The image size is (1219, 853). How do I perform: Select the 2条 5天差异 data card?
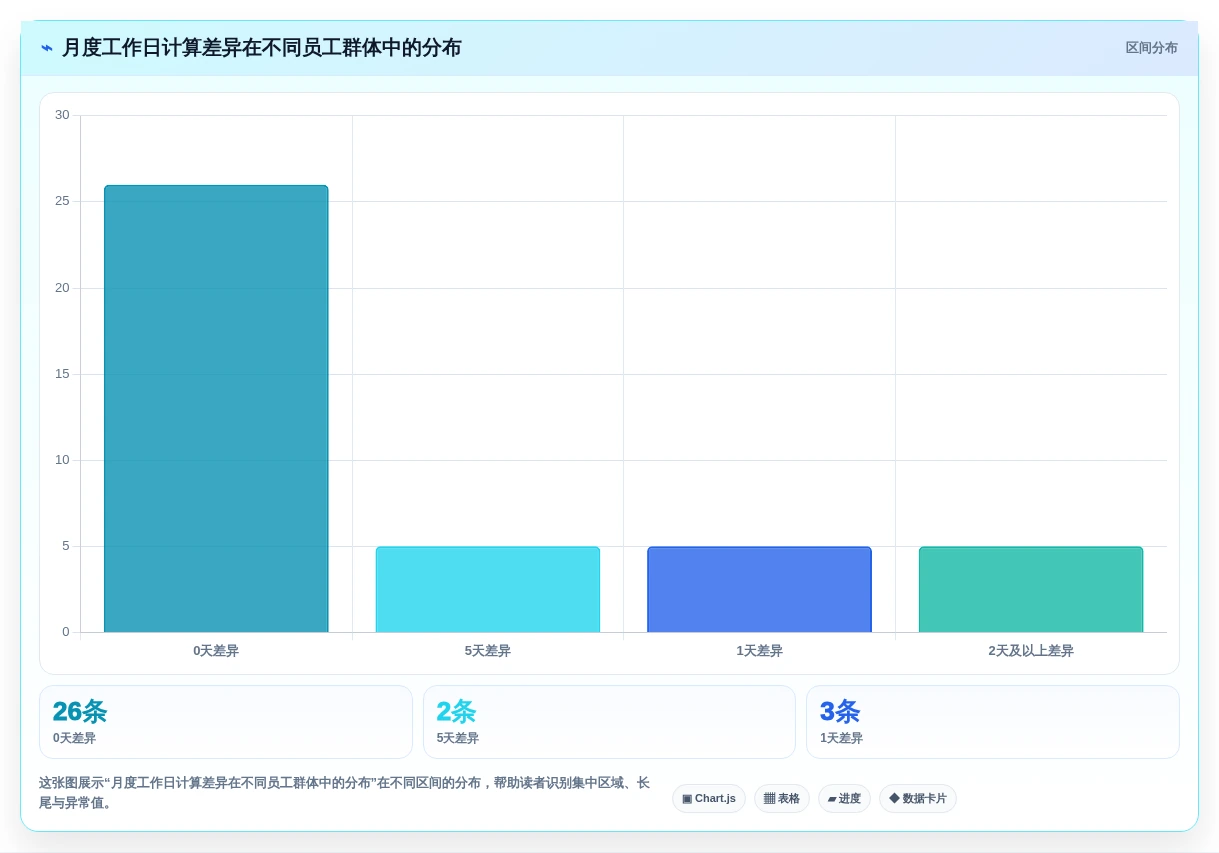point(609,722)
